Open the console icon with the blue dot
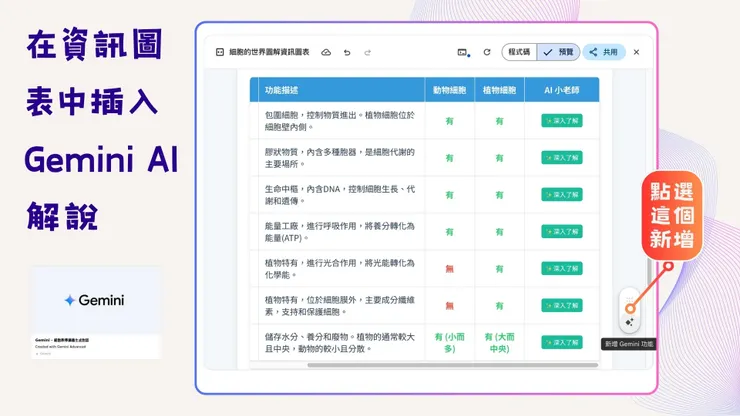 (463, 52)
